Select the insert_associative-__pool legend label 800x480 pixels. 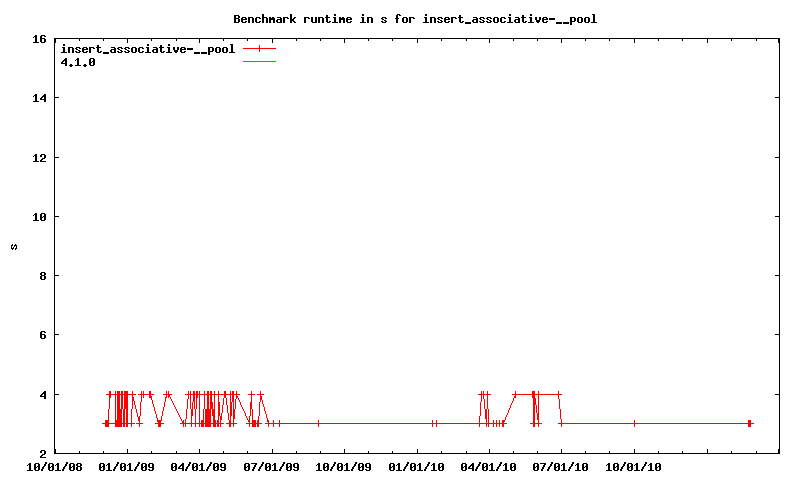coord(147,48)
